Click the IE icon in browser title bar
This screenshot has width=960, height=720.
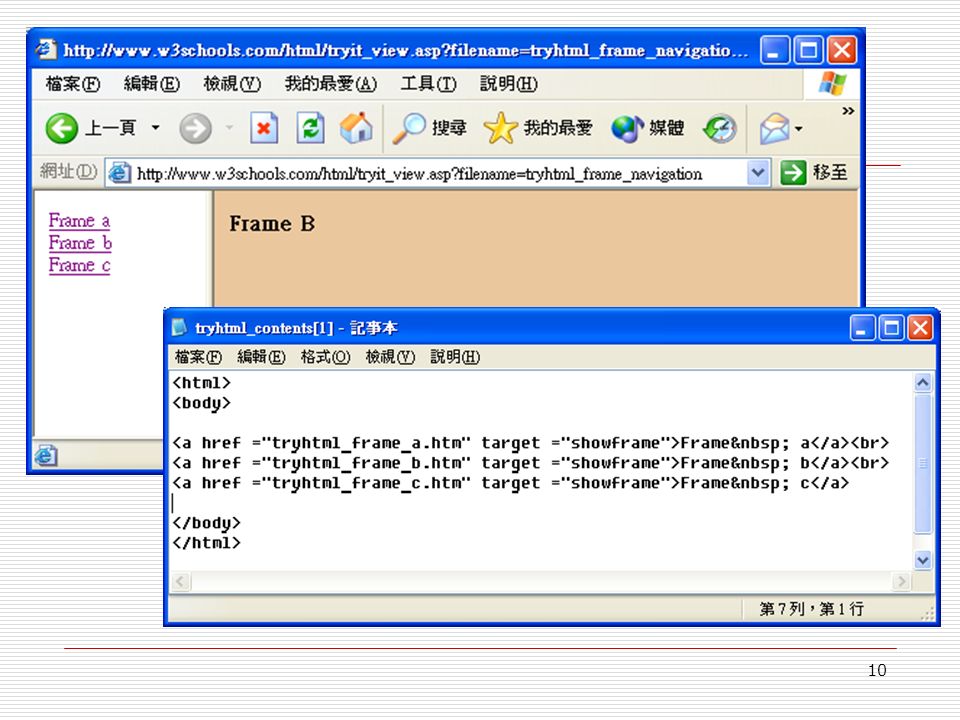click(47, 50)
